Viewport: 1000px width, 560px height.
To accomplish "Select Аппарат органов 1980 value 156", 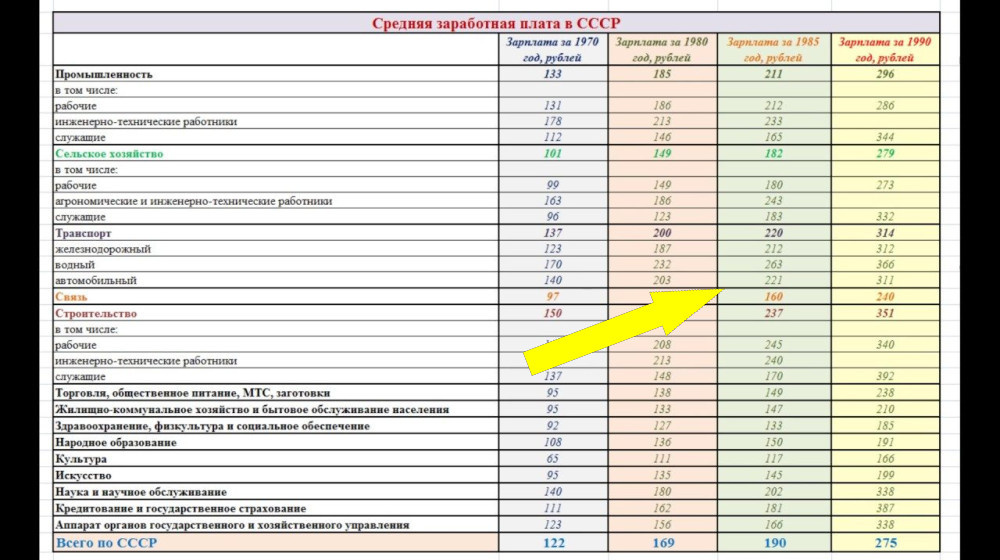I will (x=662, y=526).
